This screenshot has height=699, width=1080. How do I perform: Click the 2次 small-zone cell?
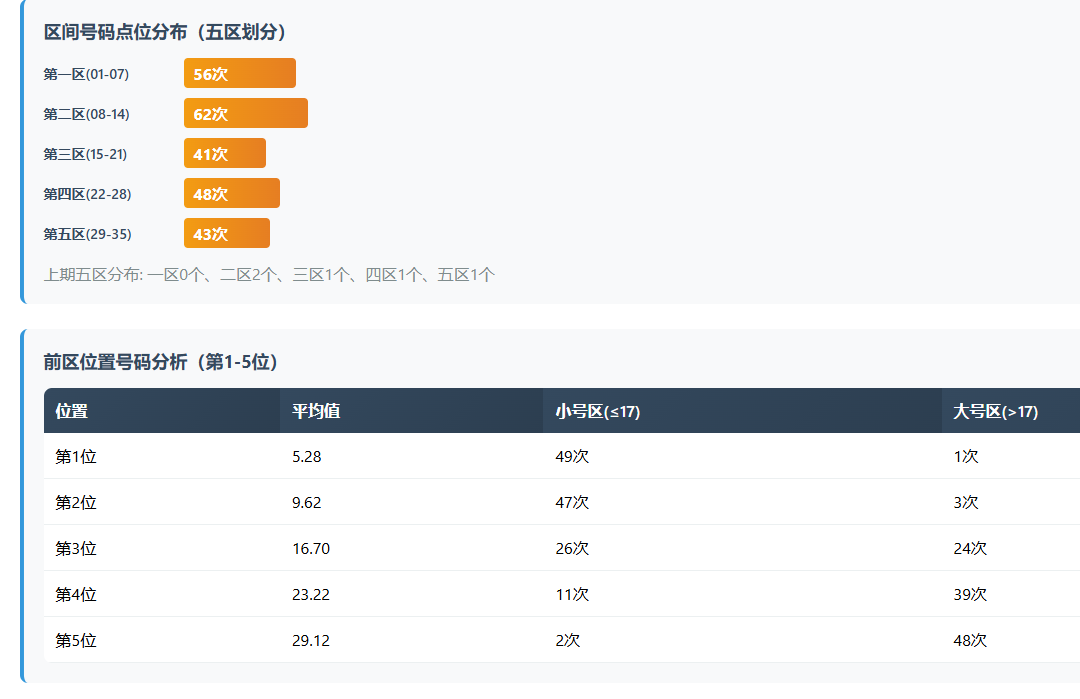pos(568,640)
